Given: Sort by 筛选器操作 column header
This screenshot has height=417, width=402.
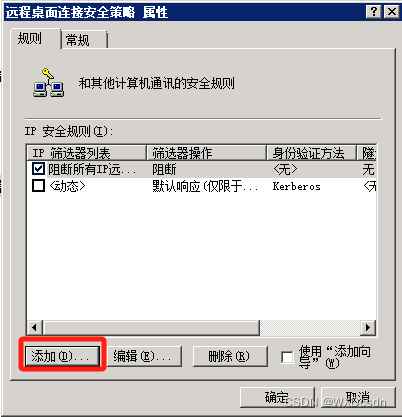Looking at the screenshot, I should tap(207, 153).
